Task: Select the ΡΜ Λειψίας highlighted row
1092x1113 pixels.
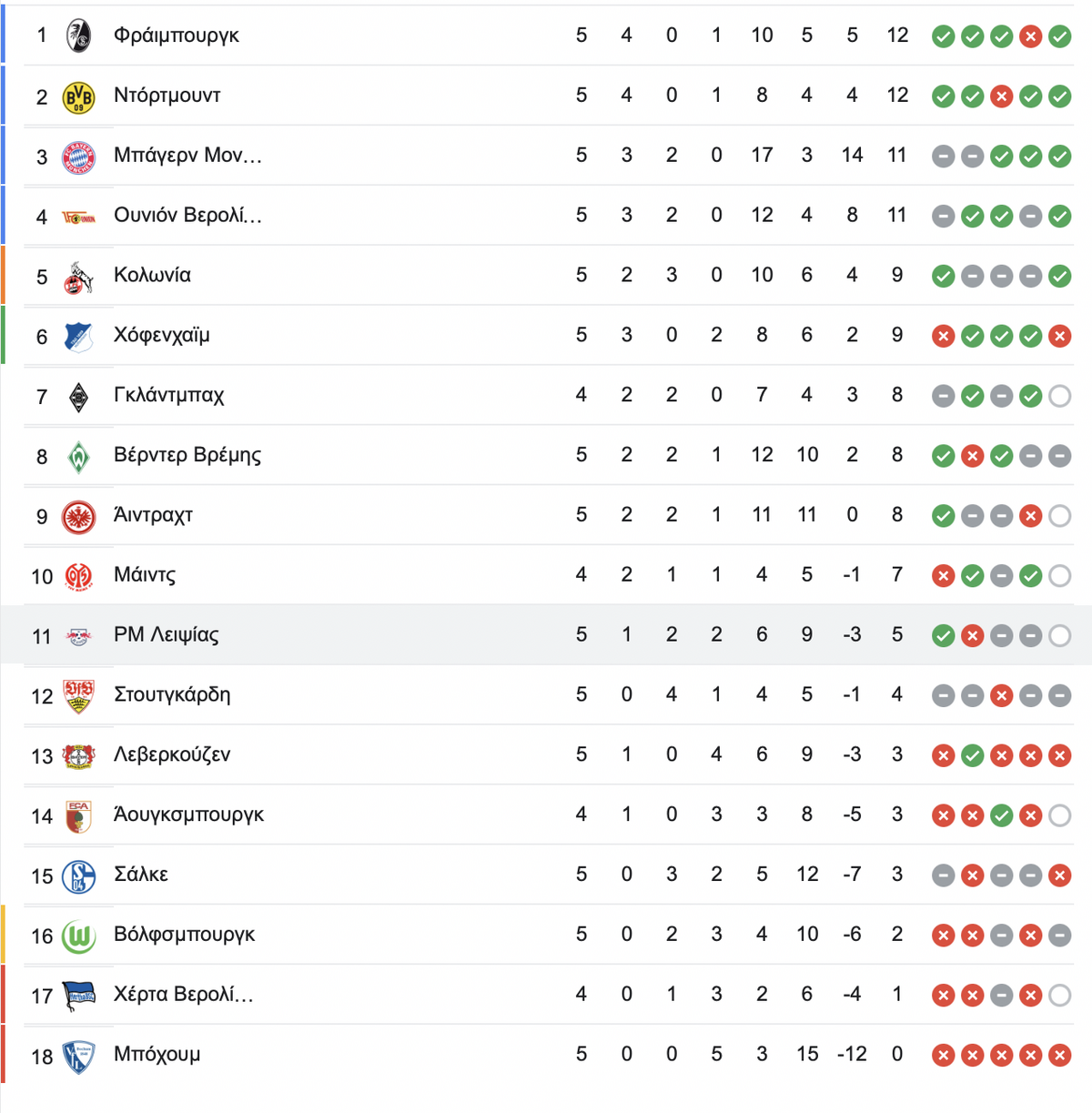Action: click(546, 634)
